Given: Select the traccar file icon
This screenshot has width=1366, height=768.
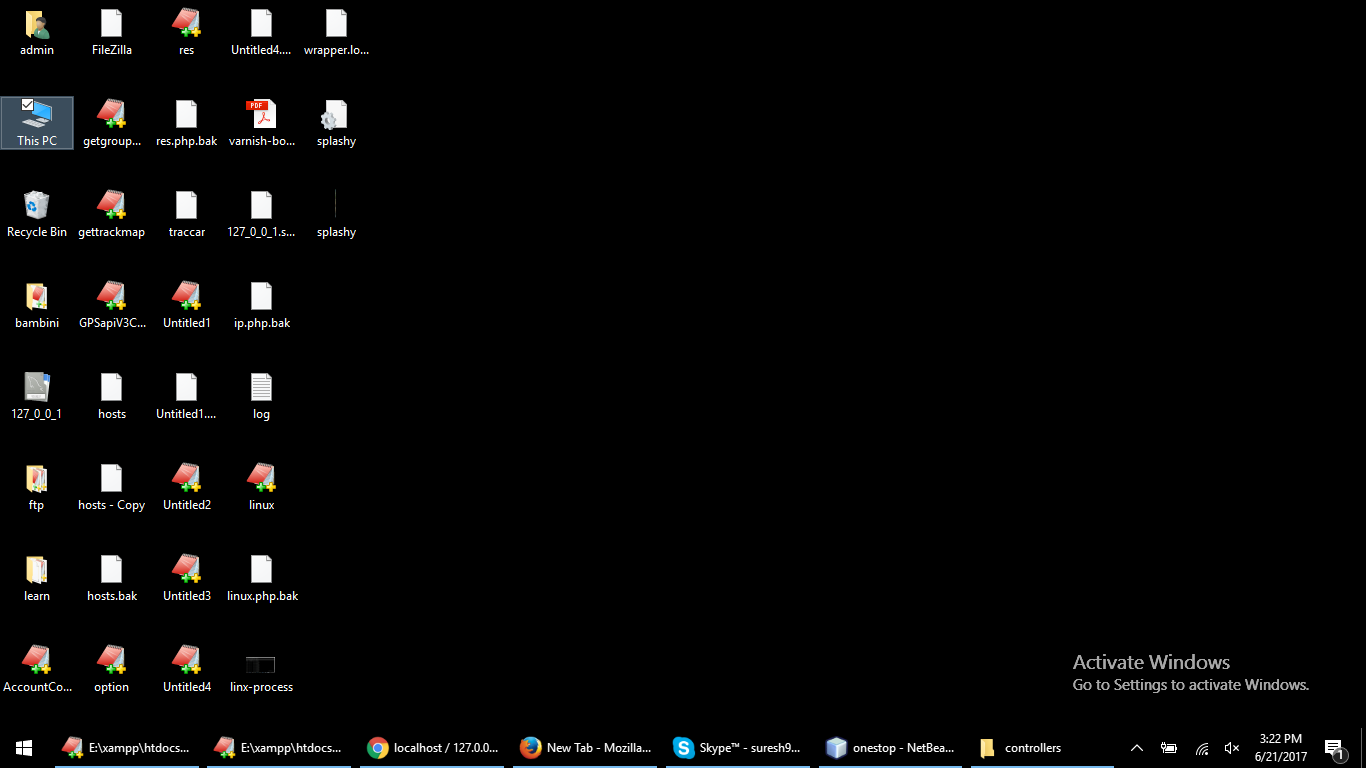Looking at the screenshot, I should pyautogui.click(x=186, y=206).
